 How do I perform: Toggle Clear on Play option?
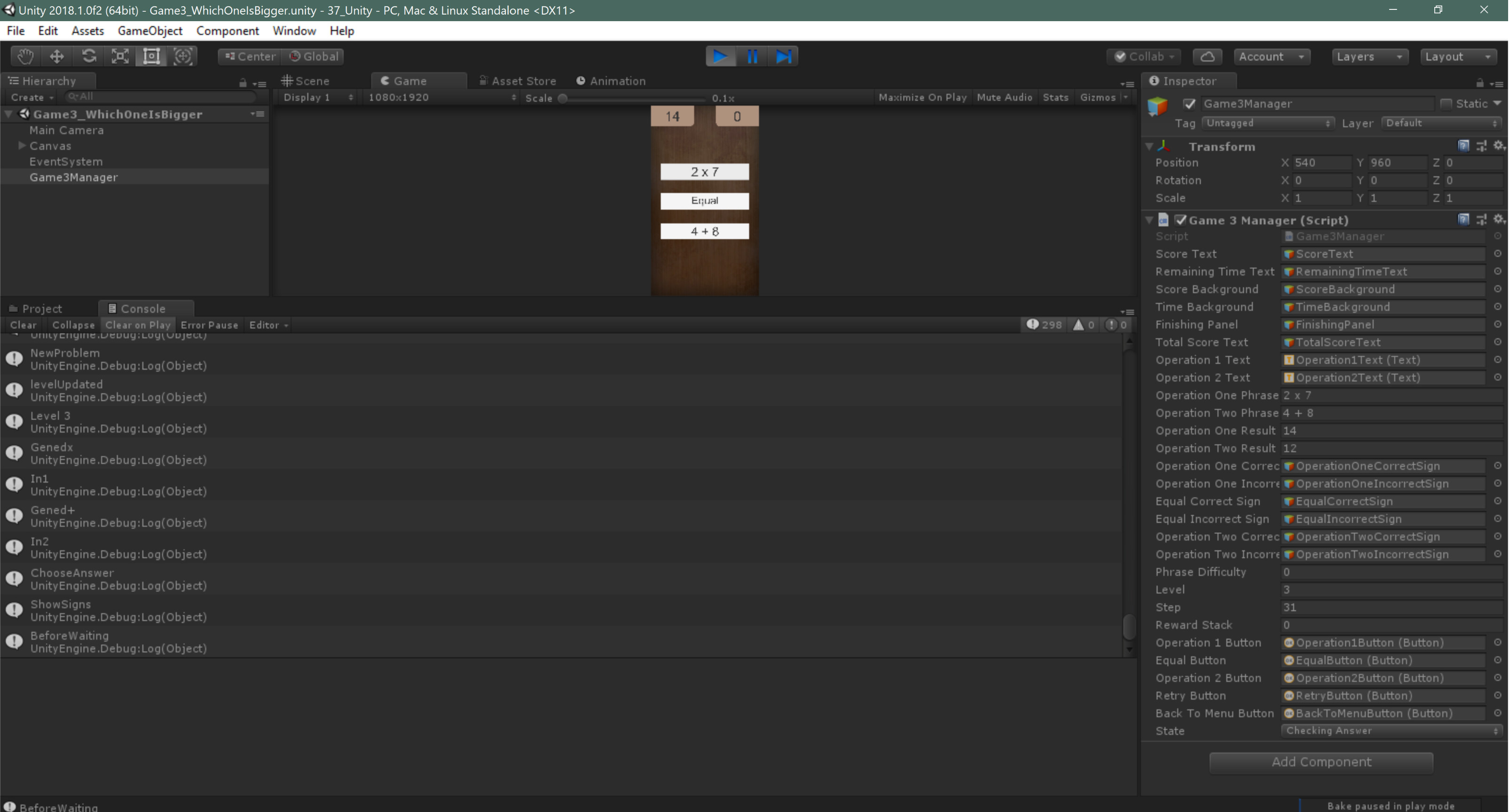(138, 325)
